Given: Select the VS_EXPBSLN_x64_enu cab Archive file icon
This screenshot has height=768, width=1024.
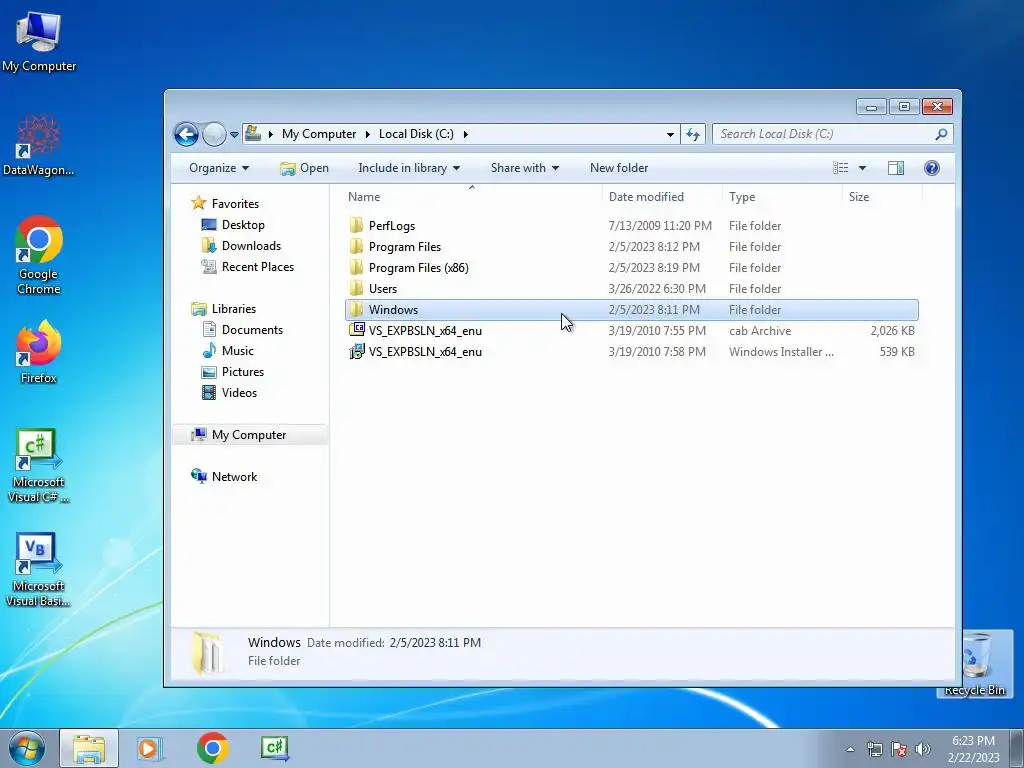Looking at the screenshot, I should click(357, 330).
